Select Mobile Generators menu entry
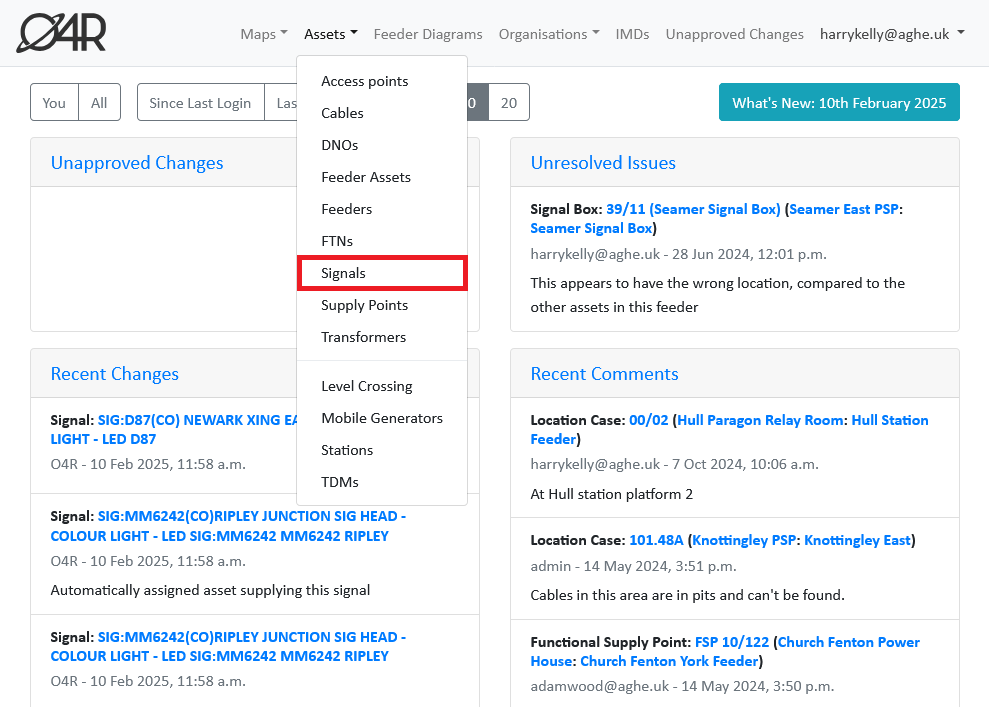989x707 pixels. pos(382,418)
